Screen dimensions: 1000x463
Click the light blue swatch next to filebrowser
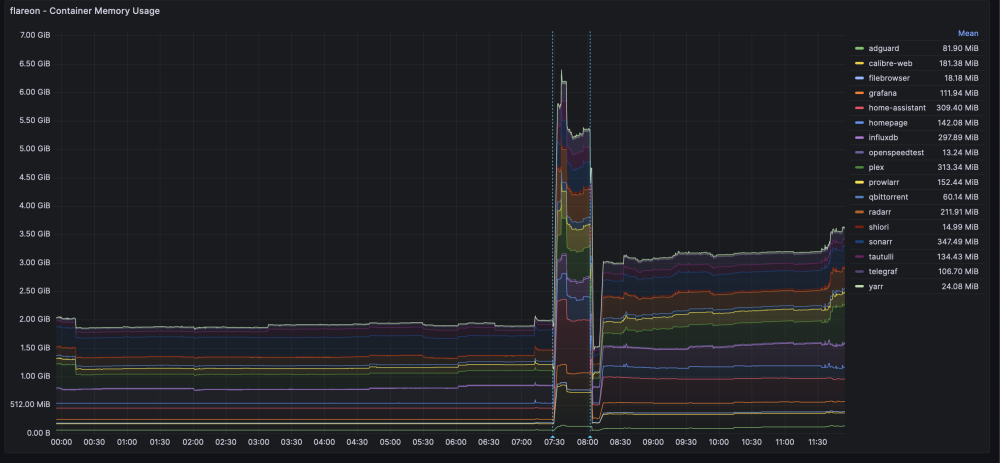coord(859,78)
